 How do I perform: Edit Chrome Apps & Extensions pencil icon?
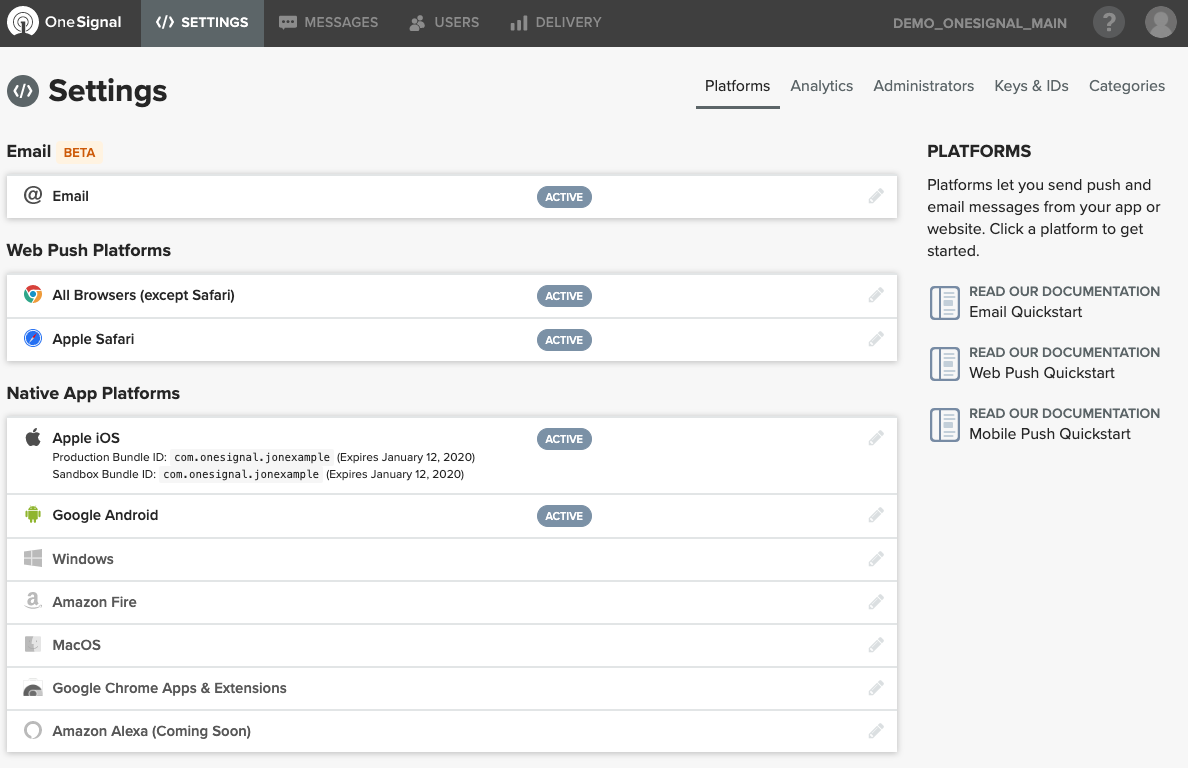(876, 688)
